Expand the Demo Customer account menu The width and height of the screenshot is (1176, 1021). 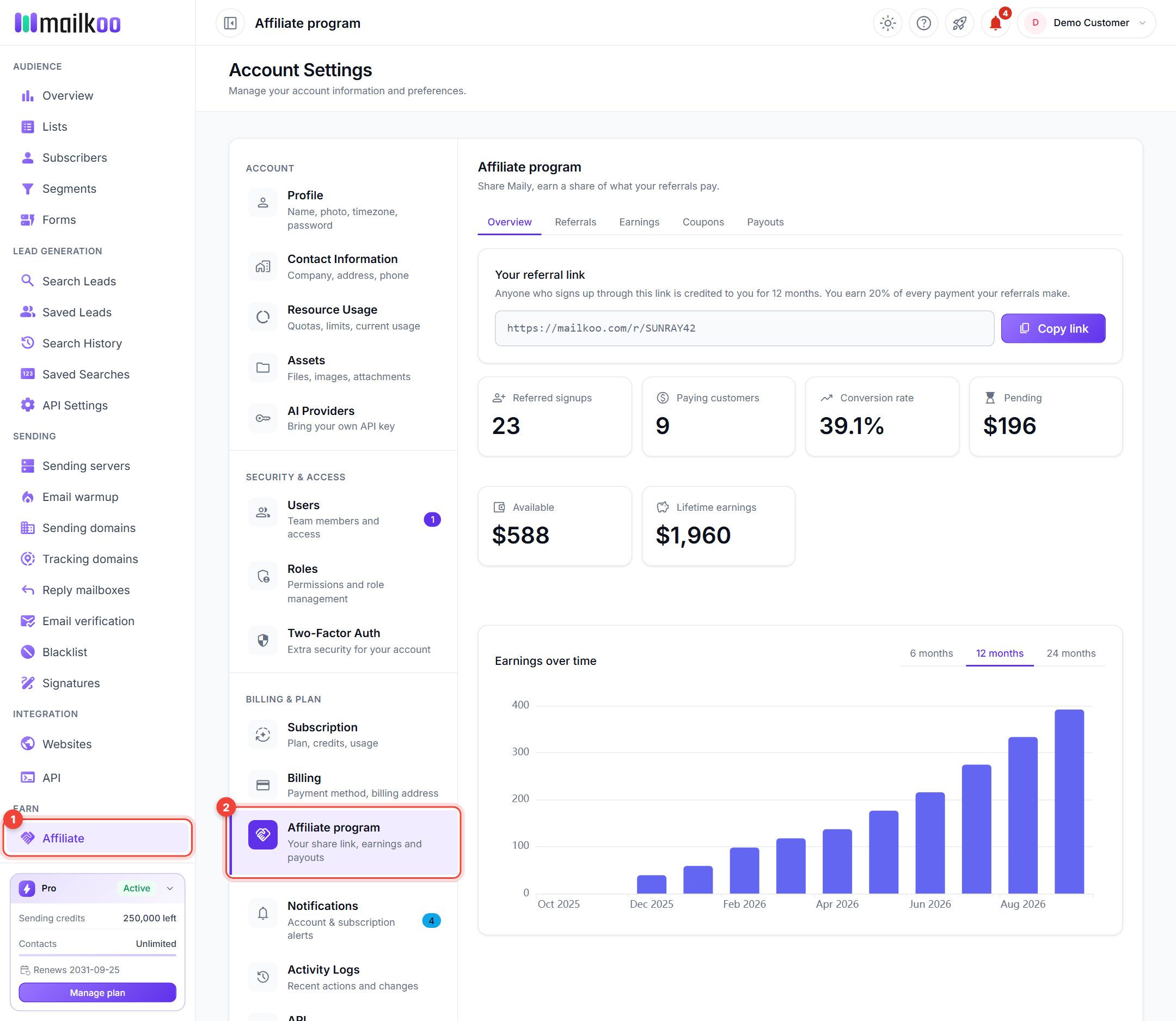coord(1086,23)
